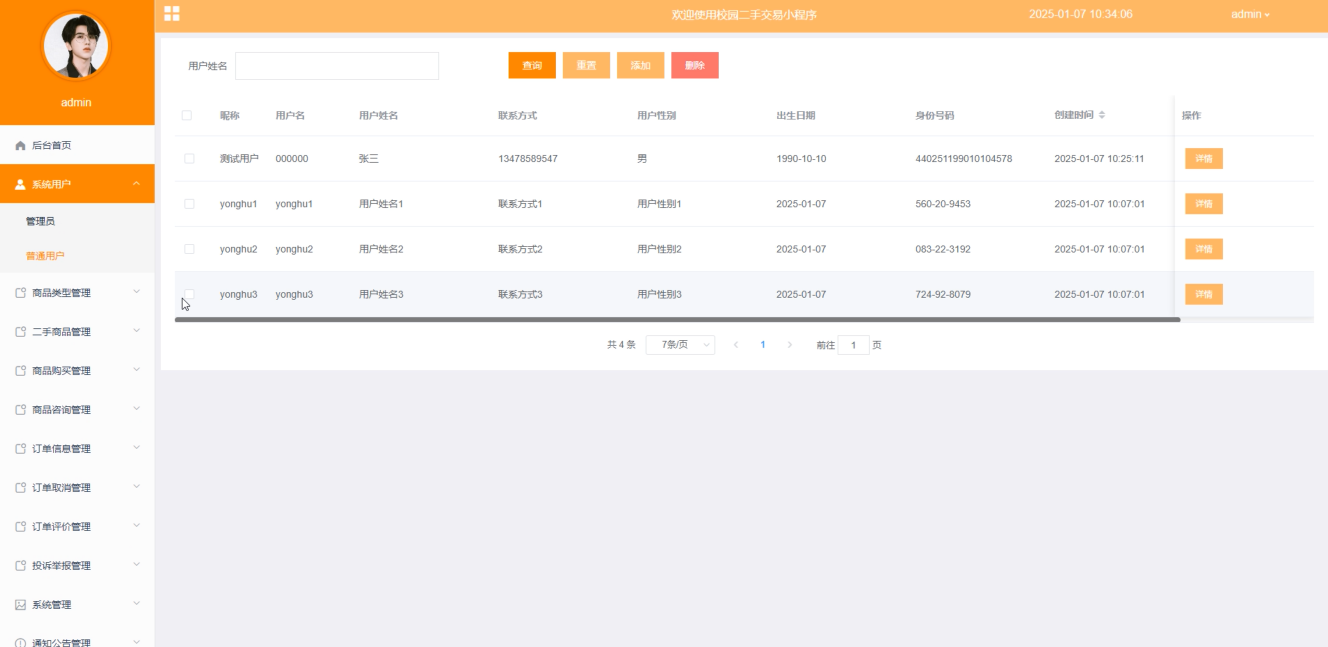Click ID number 083-22-3192

click(943, 249)
